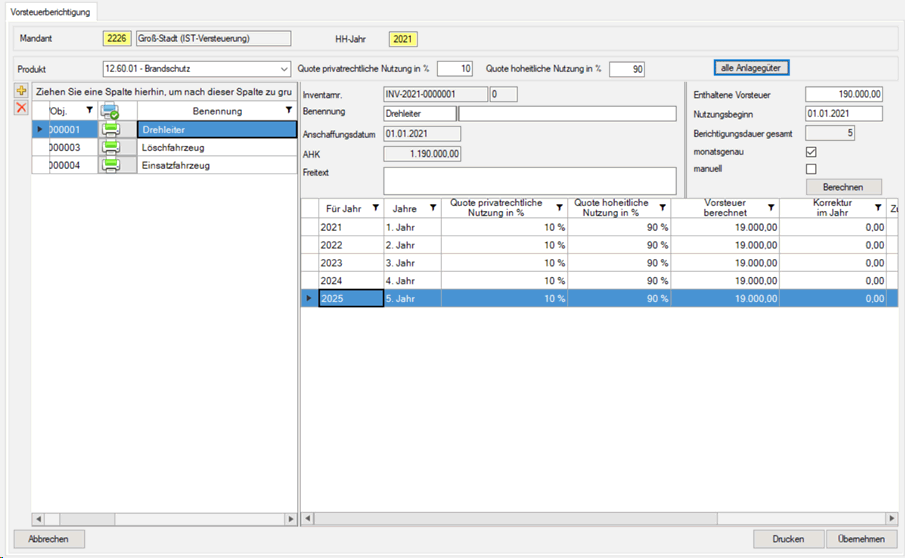The width and height of the screenshot is (905, 558).
Task: Click the printer icon in the Drehleiter row
Action: point(110,129)
